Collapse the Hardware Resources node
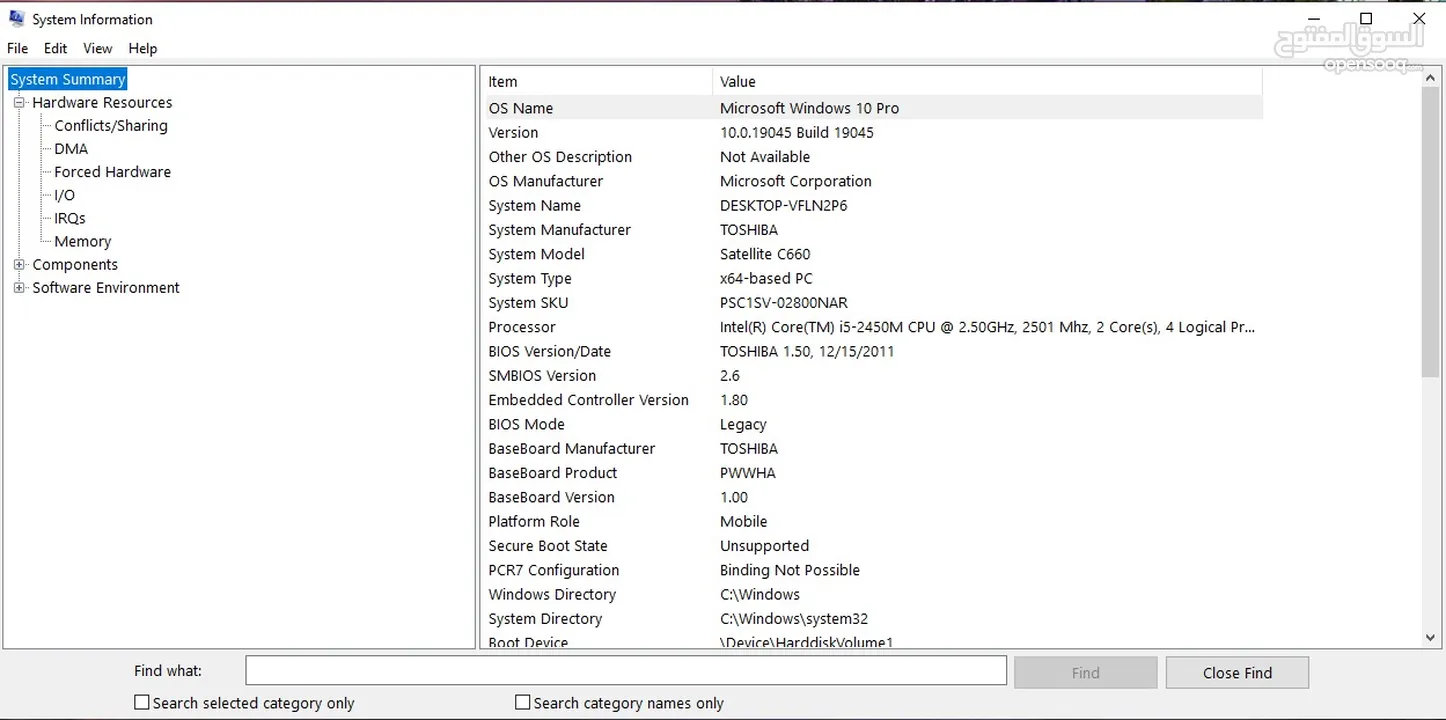The image size is (1446, 720). tap(19, 102)
